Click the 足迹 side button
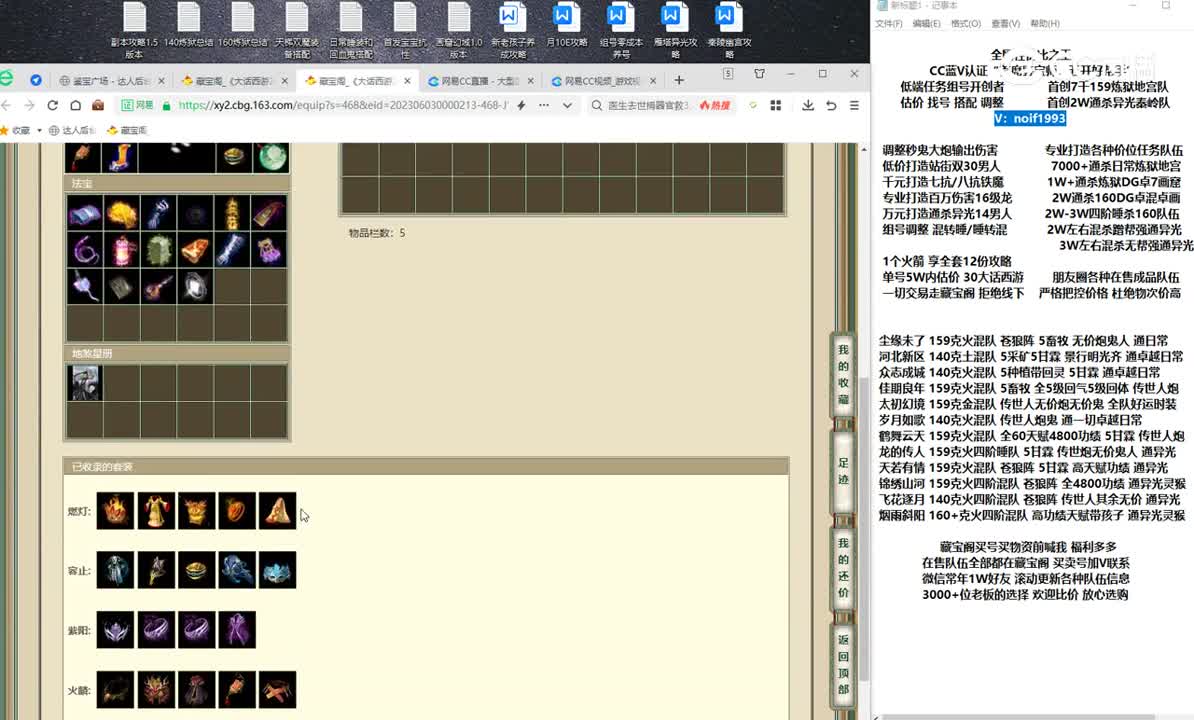Image resolution: width=1194 pixels, height=720 pixels. point(843,471)
